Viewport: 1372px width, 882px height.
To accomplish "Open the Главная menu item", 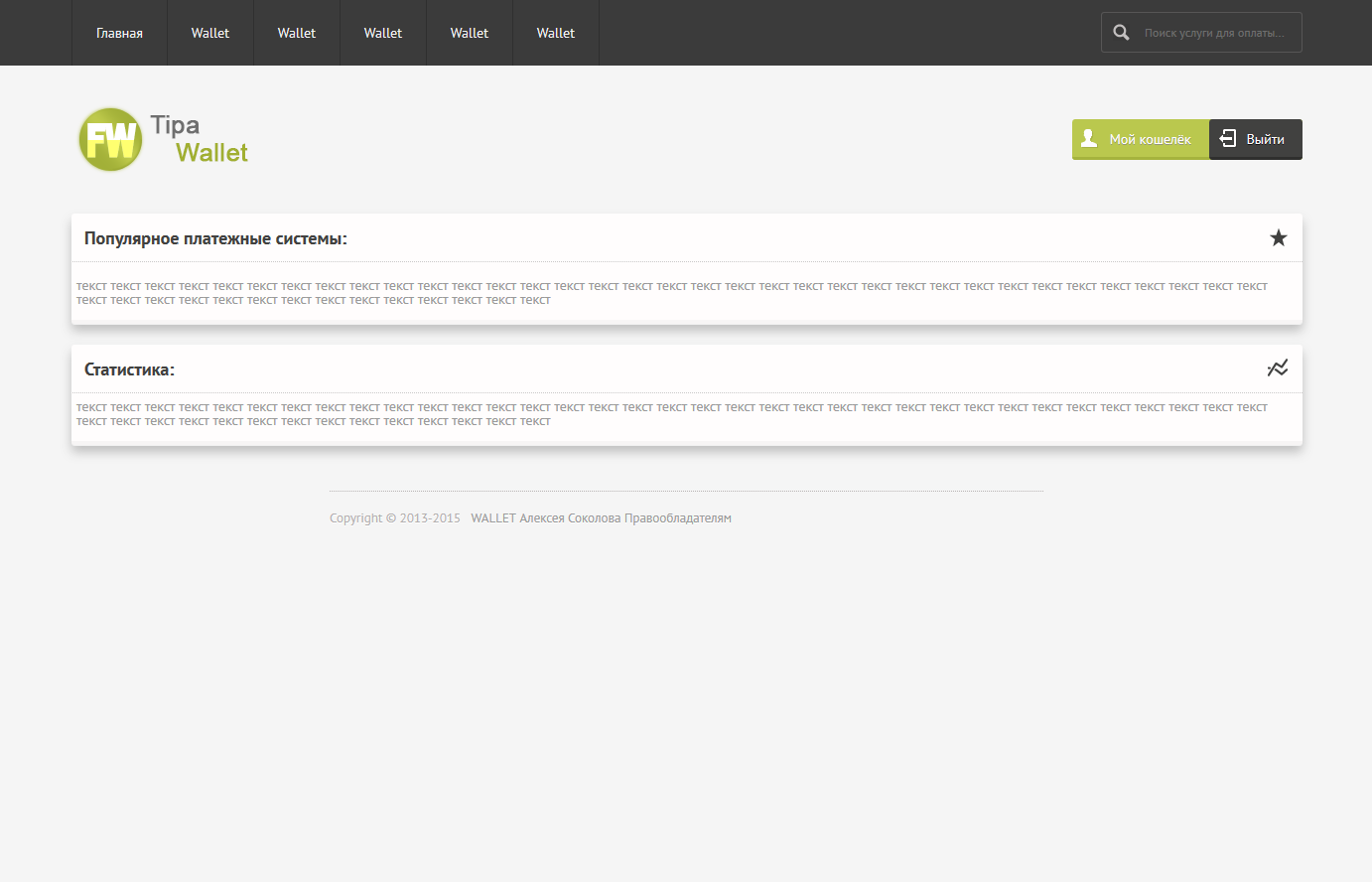I will (x=119, y=33).
